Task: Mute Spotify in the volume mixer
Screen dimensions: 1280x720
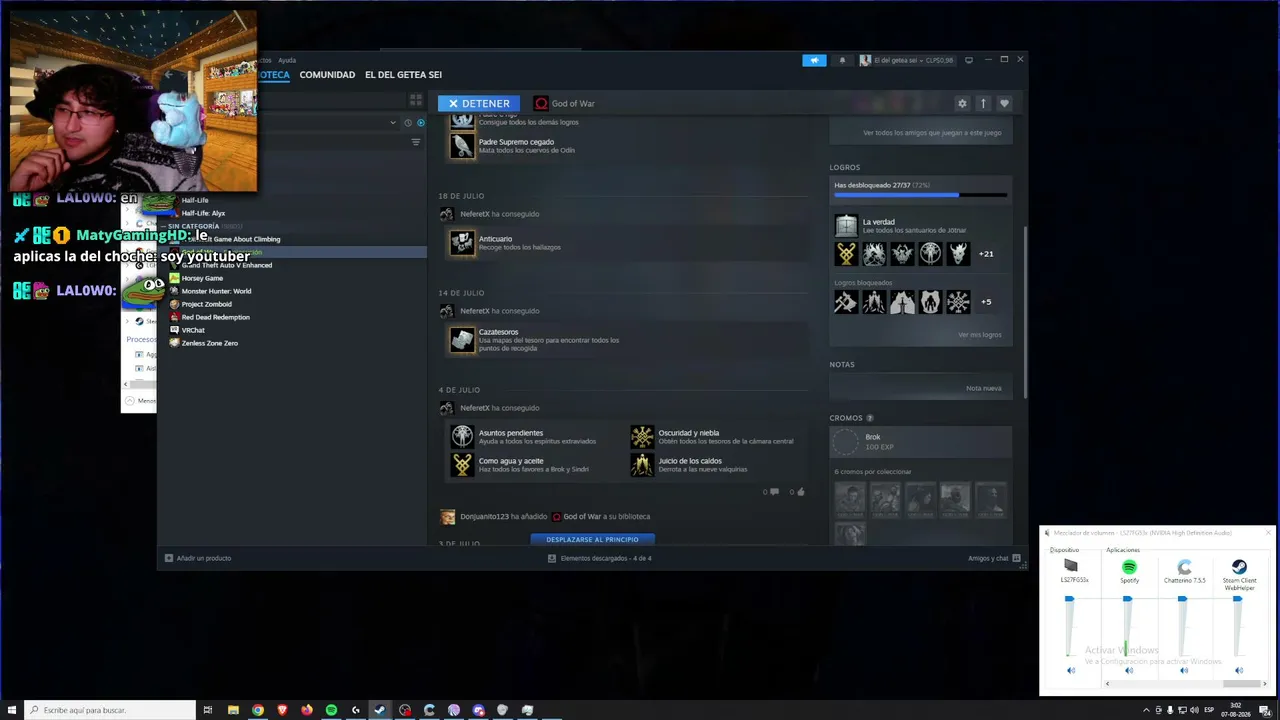Action: [1129, 670]
